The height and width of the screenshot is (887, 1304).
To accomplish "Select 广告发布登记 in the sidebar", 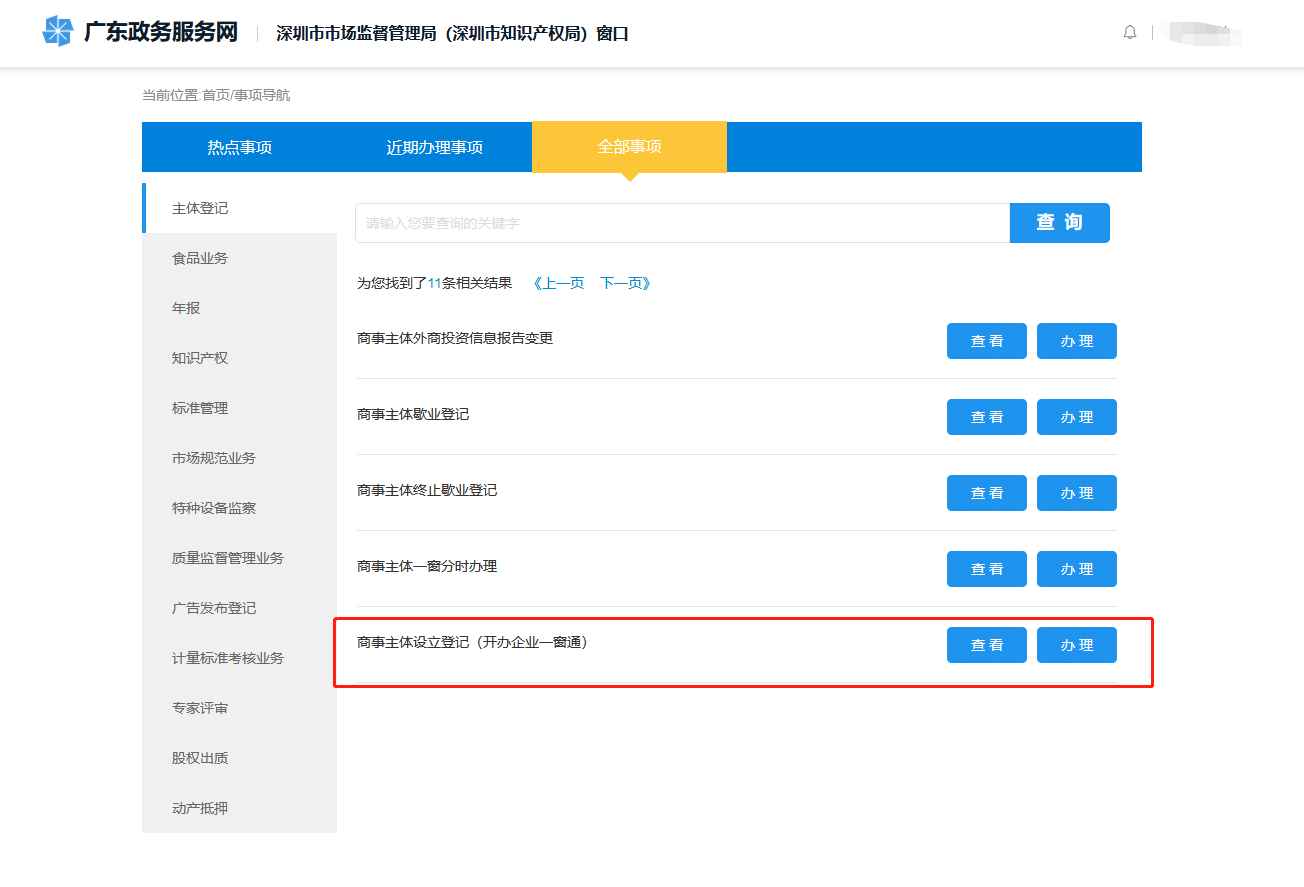I will pyautogui.click(x=240, y=608).
